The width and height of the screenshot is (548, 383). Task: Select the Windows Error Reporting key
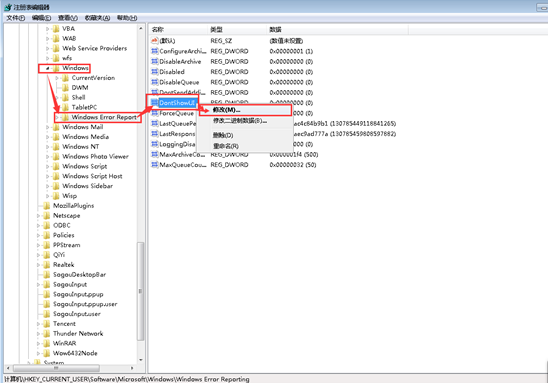click(x=104, y=117)
